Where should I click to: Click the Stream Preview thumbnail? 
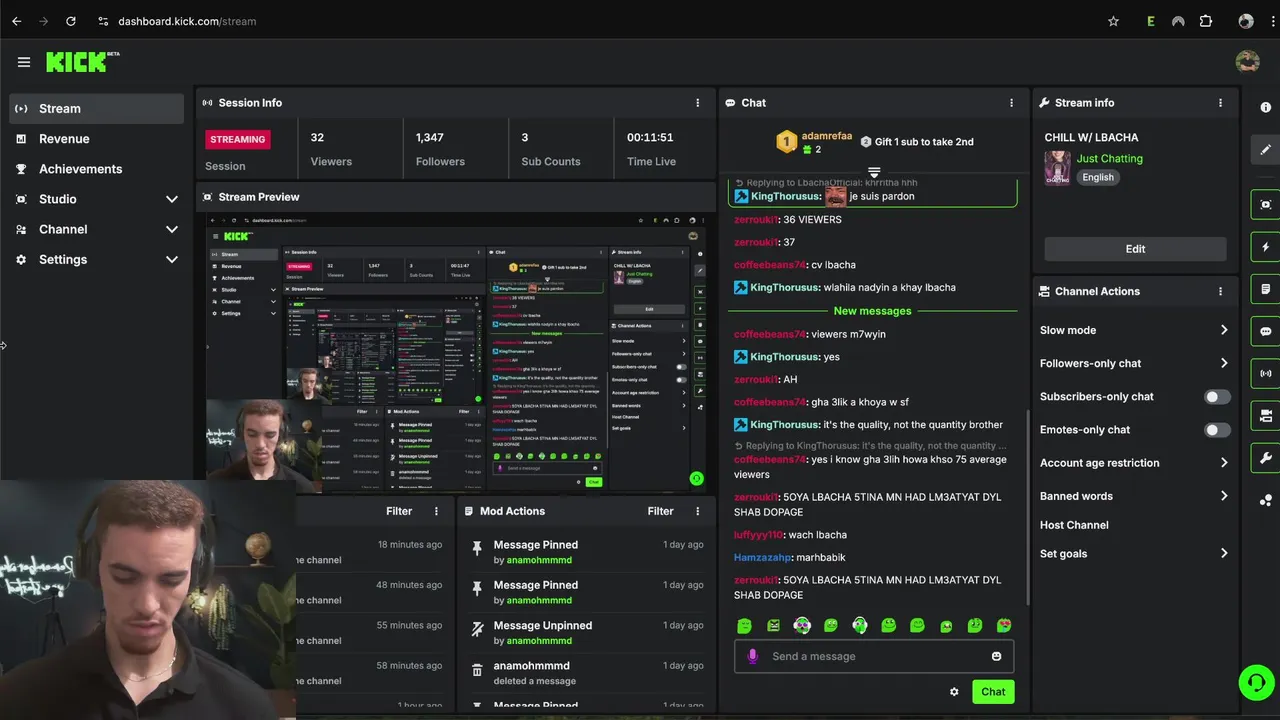click(456, 352)
